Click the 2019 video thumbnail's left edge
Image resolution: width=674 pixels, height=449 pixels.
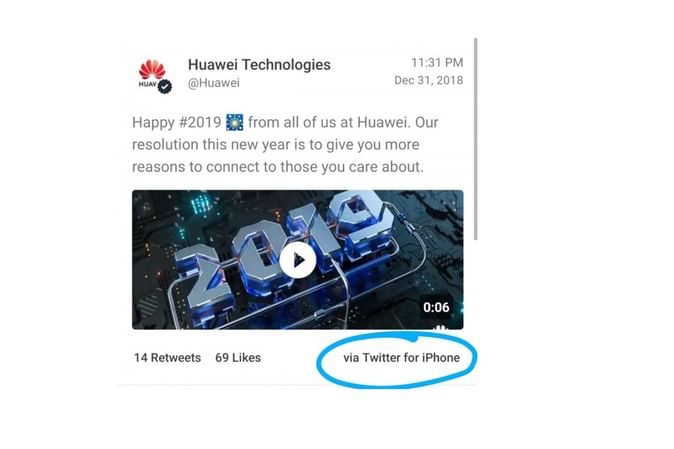tap(135, 260)
